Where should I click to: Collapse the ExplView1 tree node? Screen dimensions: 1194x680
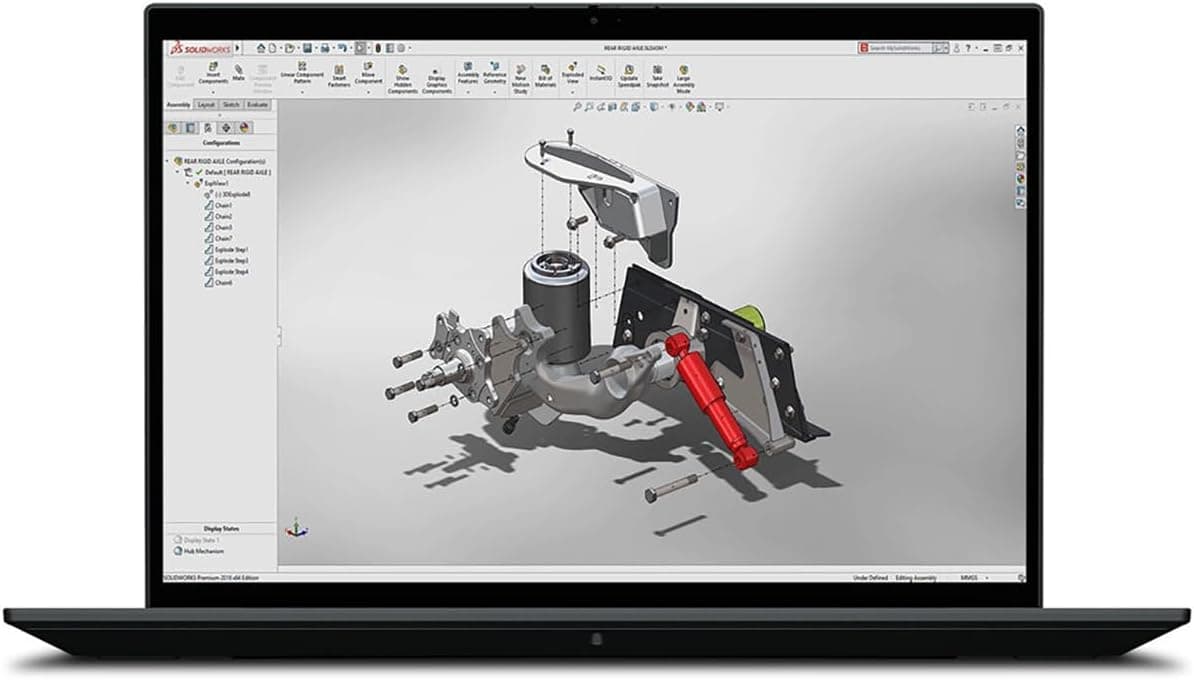tap(186, 184)
